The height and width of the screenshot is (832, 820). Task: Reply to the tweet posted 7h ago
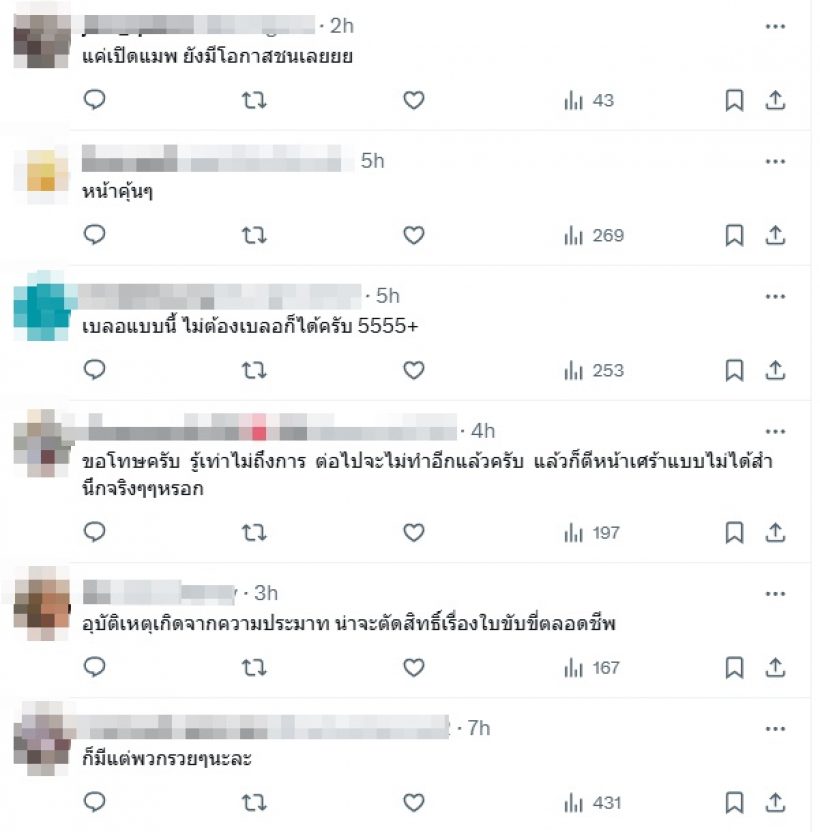94,802
